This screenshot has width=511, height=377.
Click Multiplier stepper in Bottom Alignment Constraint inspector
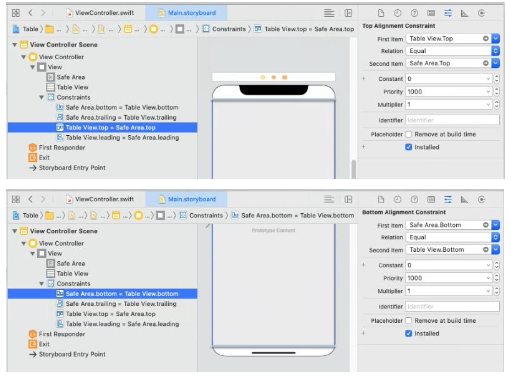497,291
